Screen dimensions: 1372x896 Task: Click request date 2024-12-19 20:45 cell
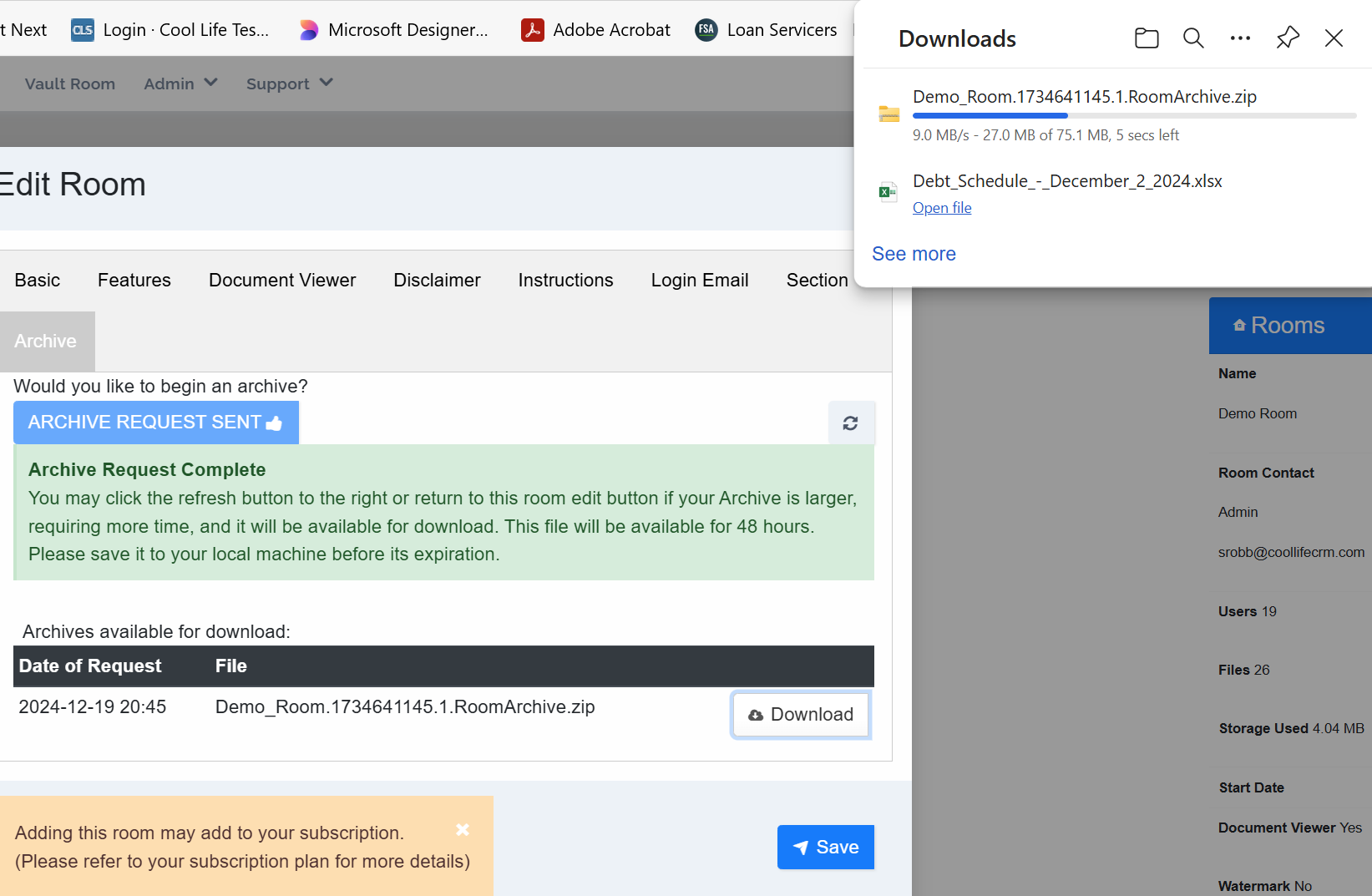(93, 707)
